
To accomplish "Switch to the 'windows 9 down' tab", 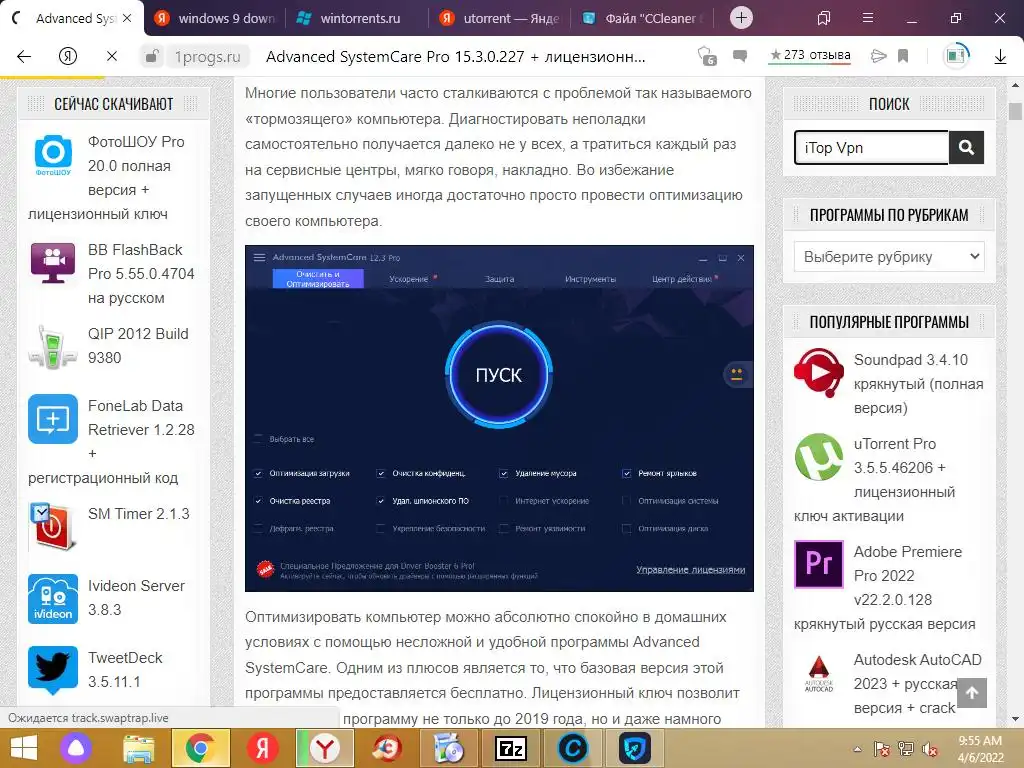I will tap(216, 18).
